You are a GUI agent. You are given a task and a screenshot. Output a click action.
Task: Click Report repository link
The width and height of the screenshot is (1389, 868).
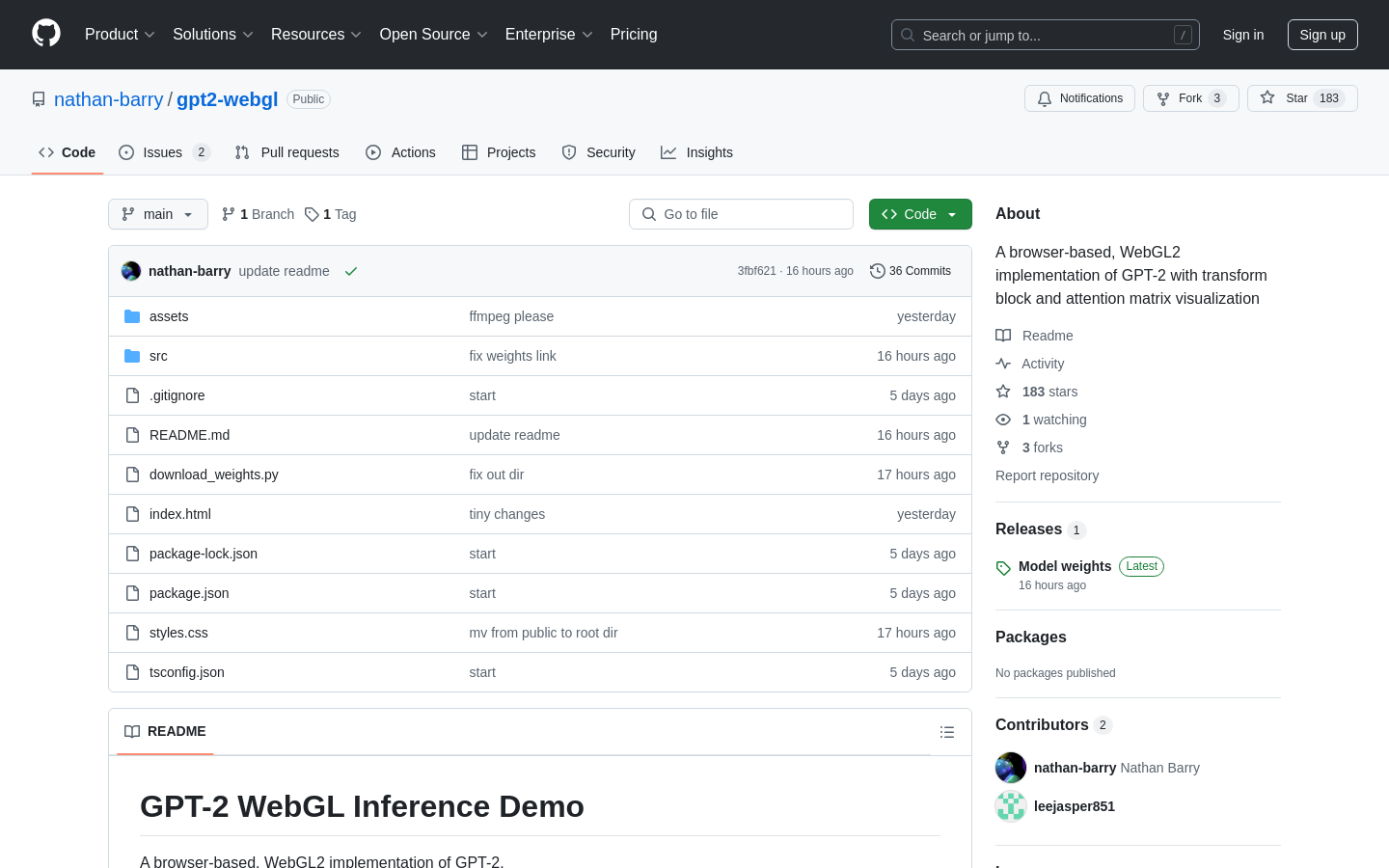(x=1047, y=475)
